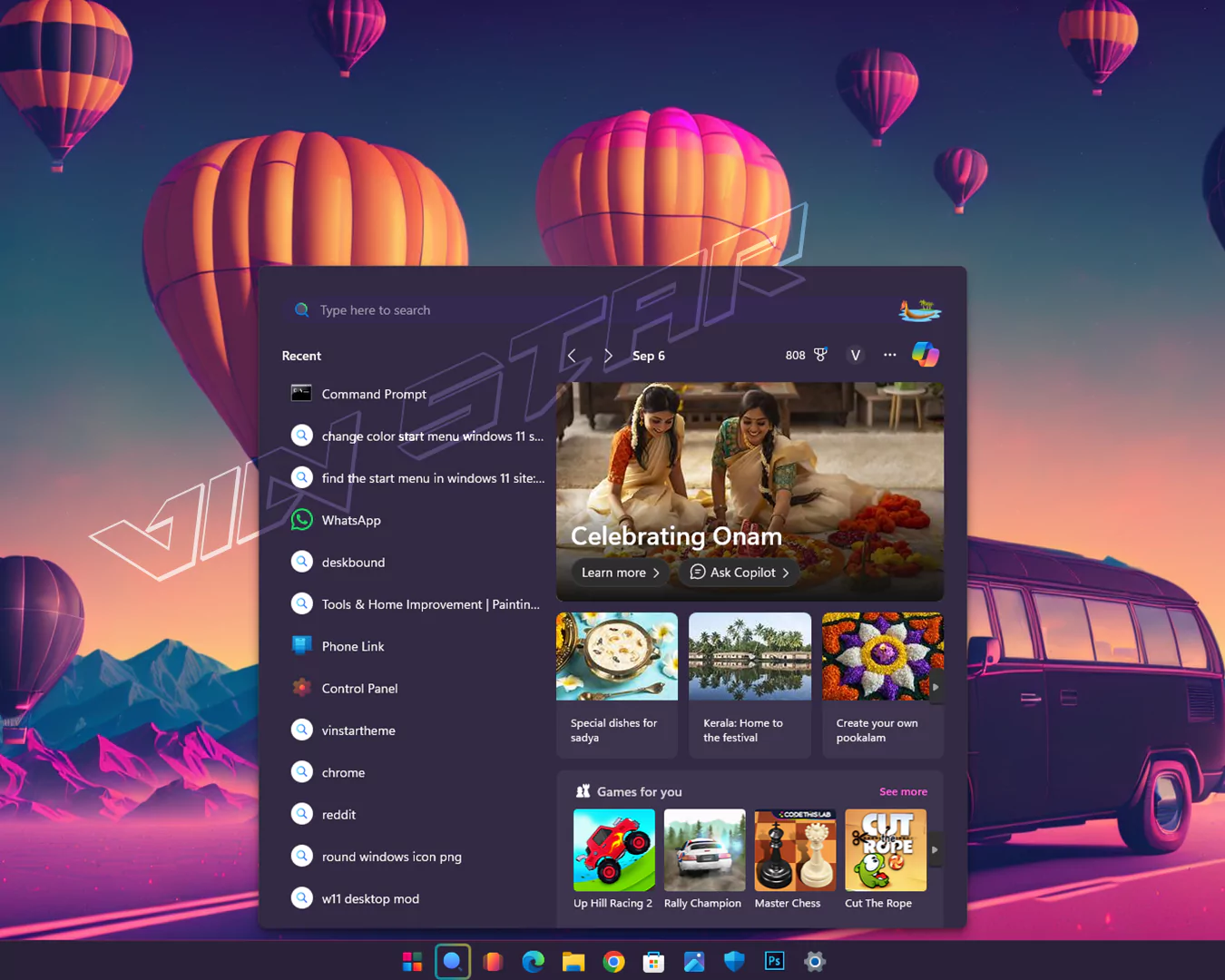1225x980 pixels.
Task: Open Phone Link from the Recent list
Action: 416,646
